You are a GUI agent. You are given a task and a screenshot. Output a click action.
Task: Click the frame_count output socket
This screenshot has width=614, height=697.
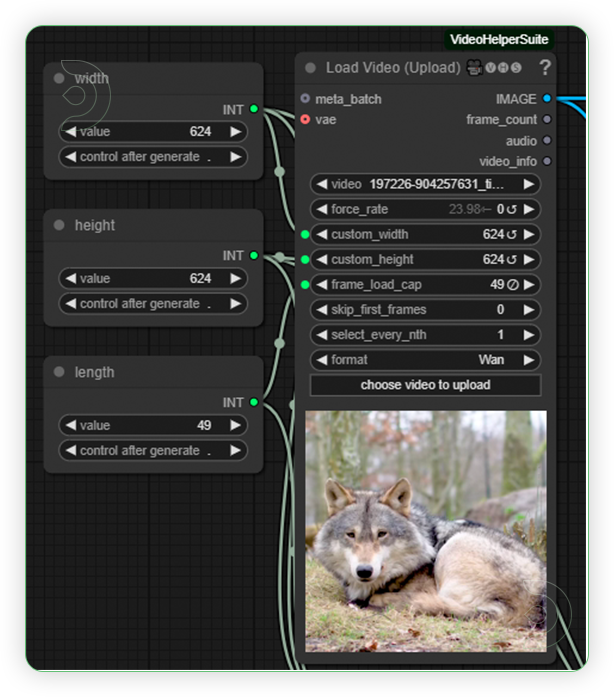point(547,119)
